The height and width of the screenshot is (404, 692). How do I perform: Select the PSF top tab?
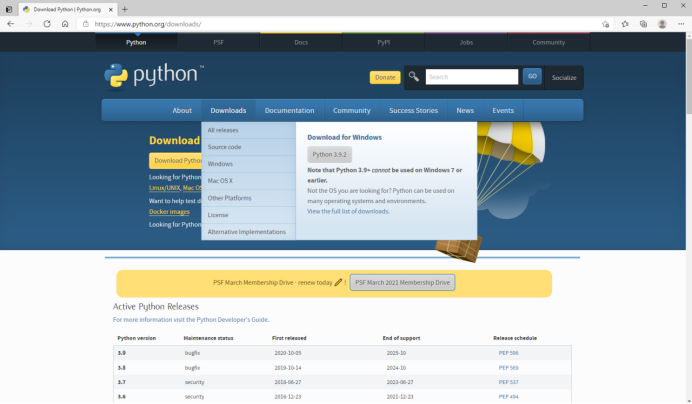[x=218, y=42]
